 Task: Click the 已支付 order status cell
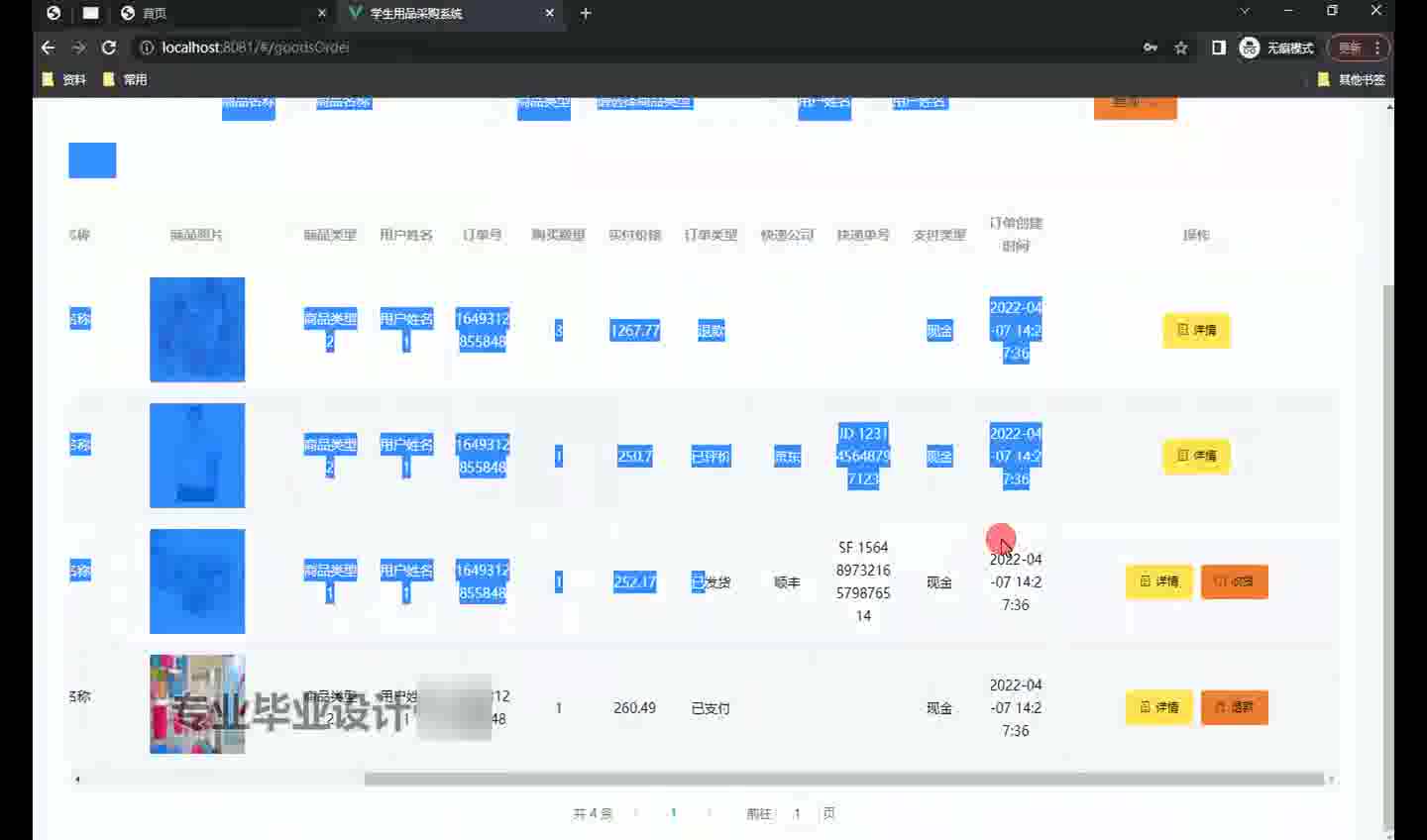click(711, 708)
